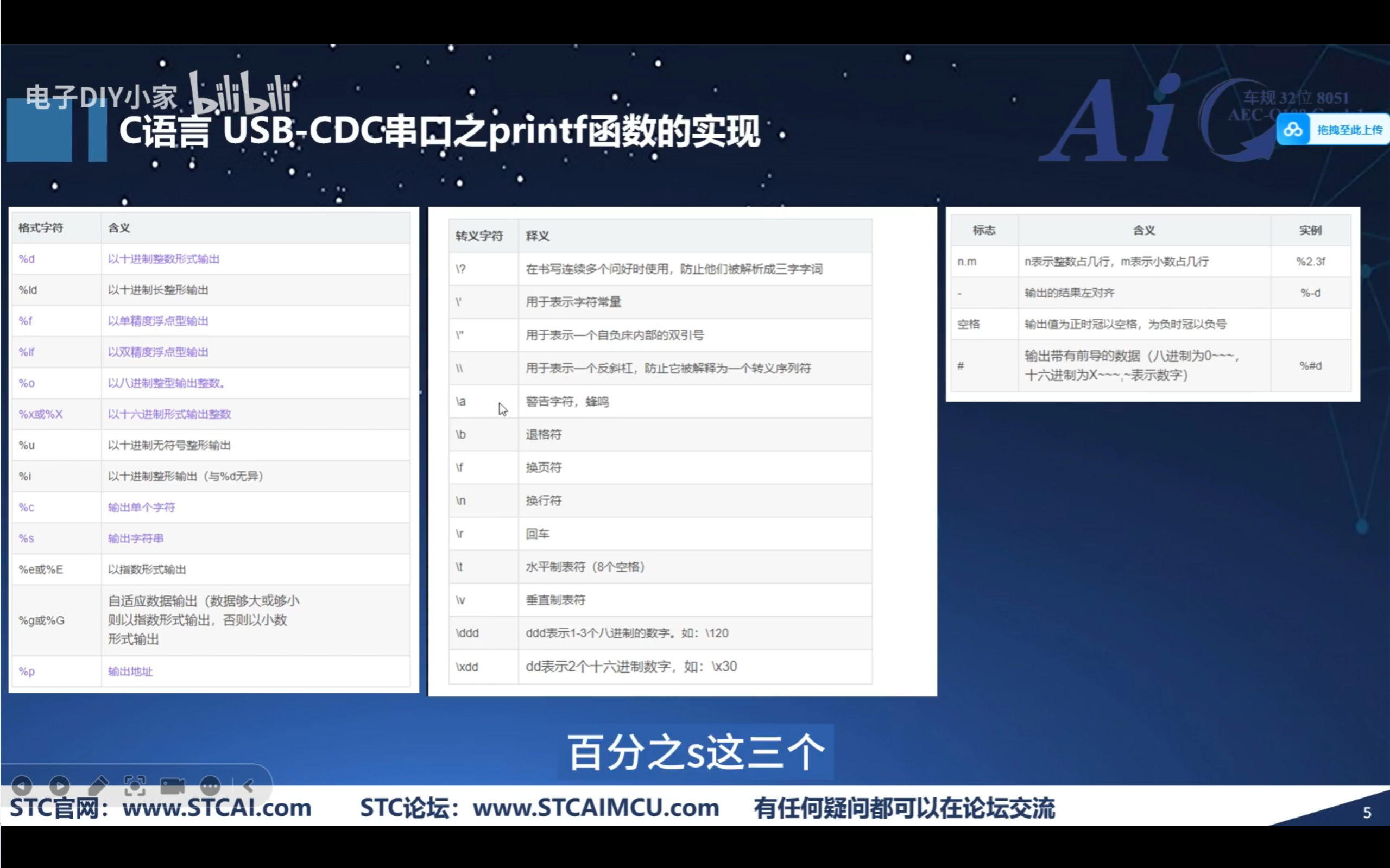Click the 格式字符 column header
1390x868 pixels.
tap(56, 228)
